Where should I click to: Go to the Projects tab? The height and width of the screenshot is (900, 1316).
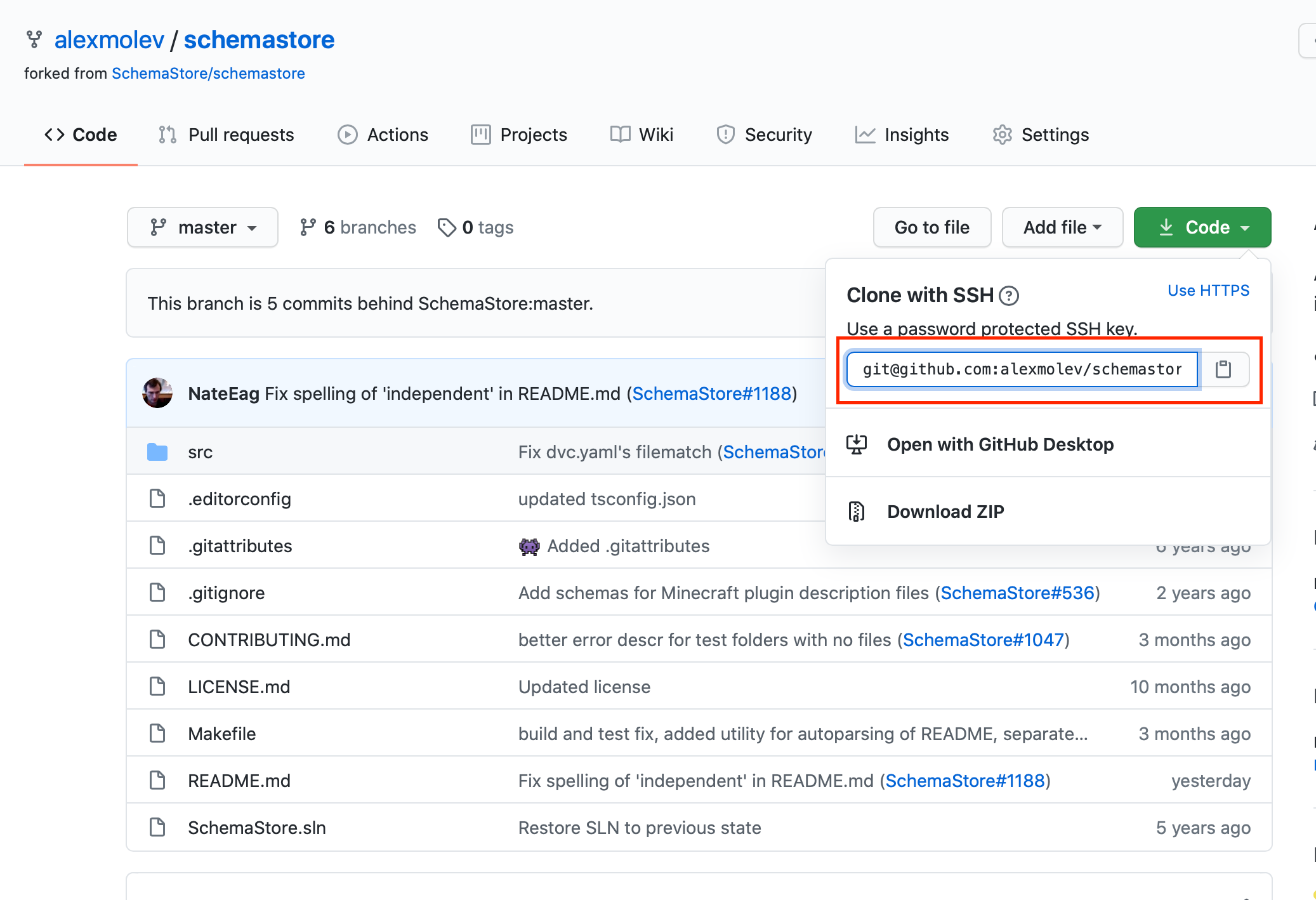tap(518, 135)
